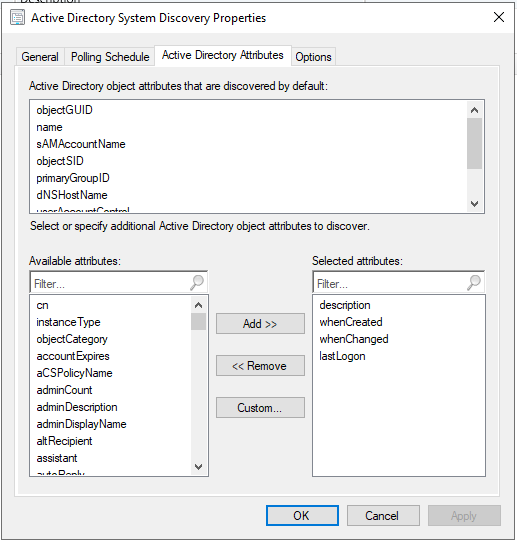Select objectCategory in Available attributes

pos(72,339)
